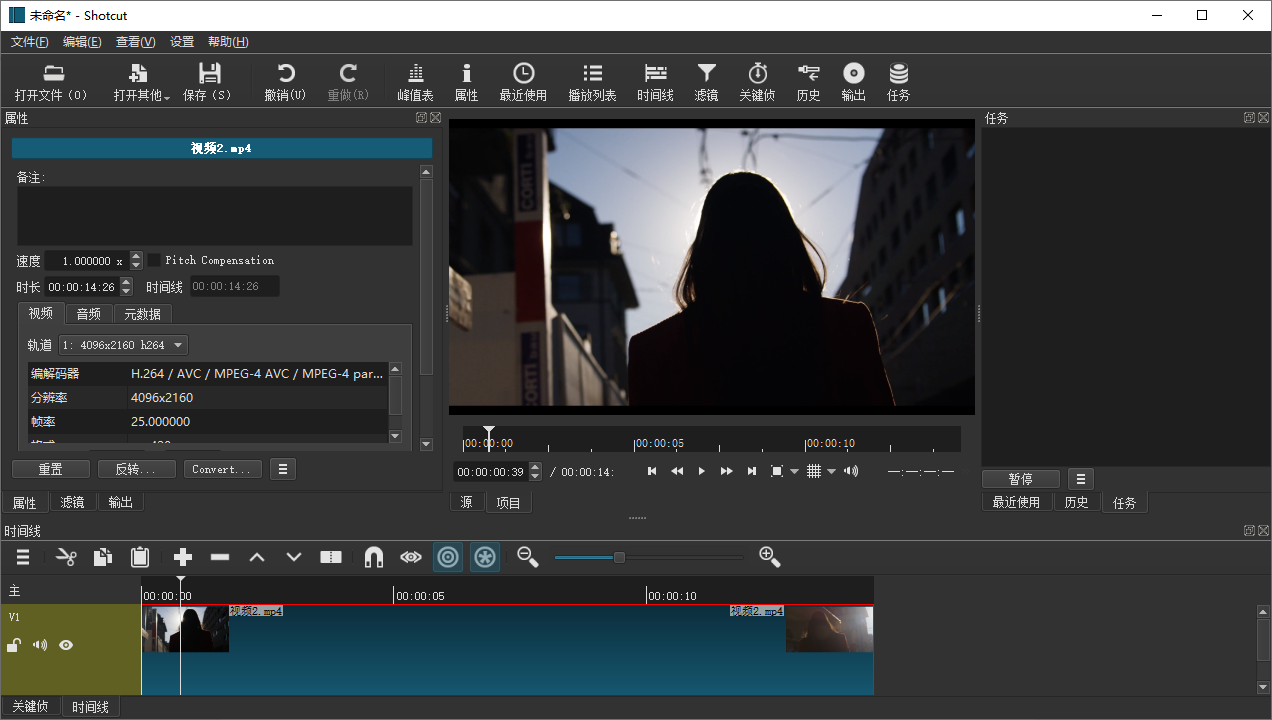Screen dimensions: 1272x720
Task: Click the 备注 comments text field
Action: tap(214, 216)
